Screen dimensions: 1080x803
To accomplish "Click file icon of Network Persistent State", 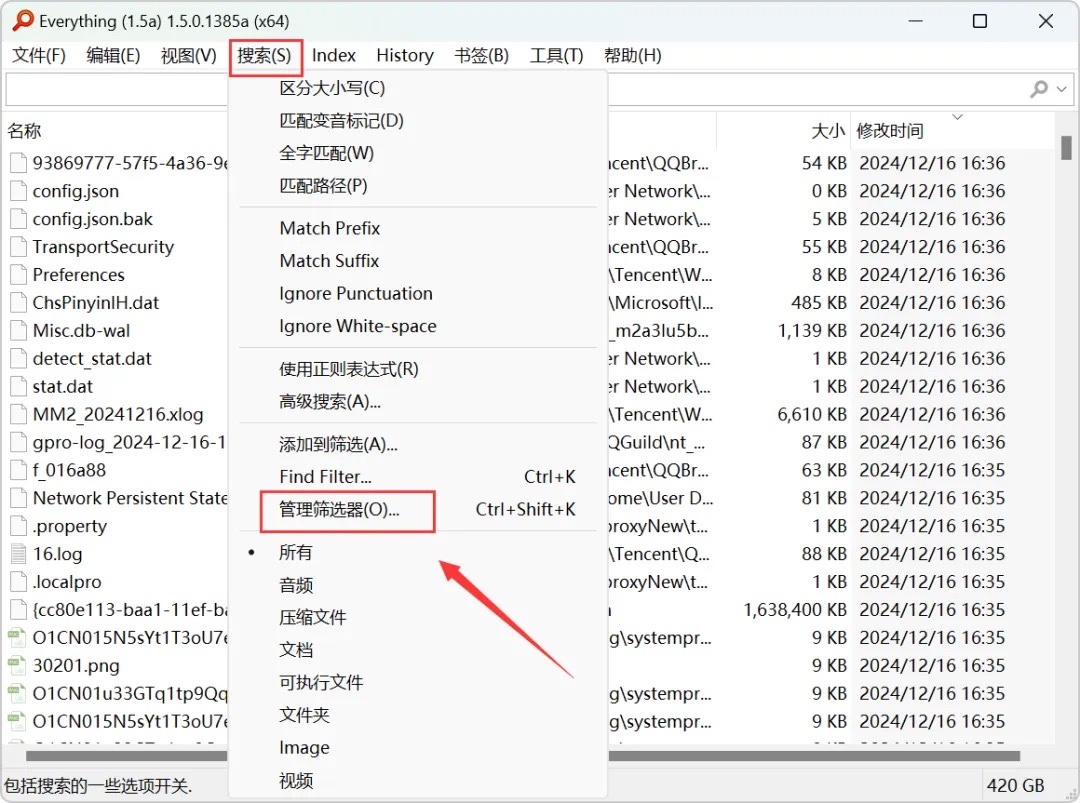I will pyautogui.click(x=19, y=498).
